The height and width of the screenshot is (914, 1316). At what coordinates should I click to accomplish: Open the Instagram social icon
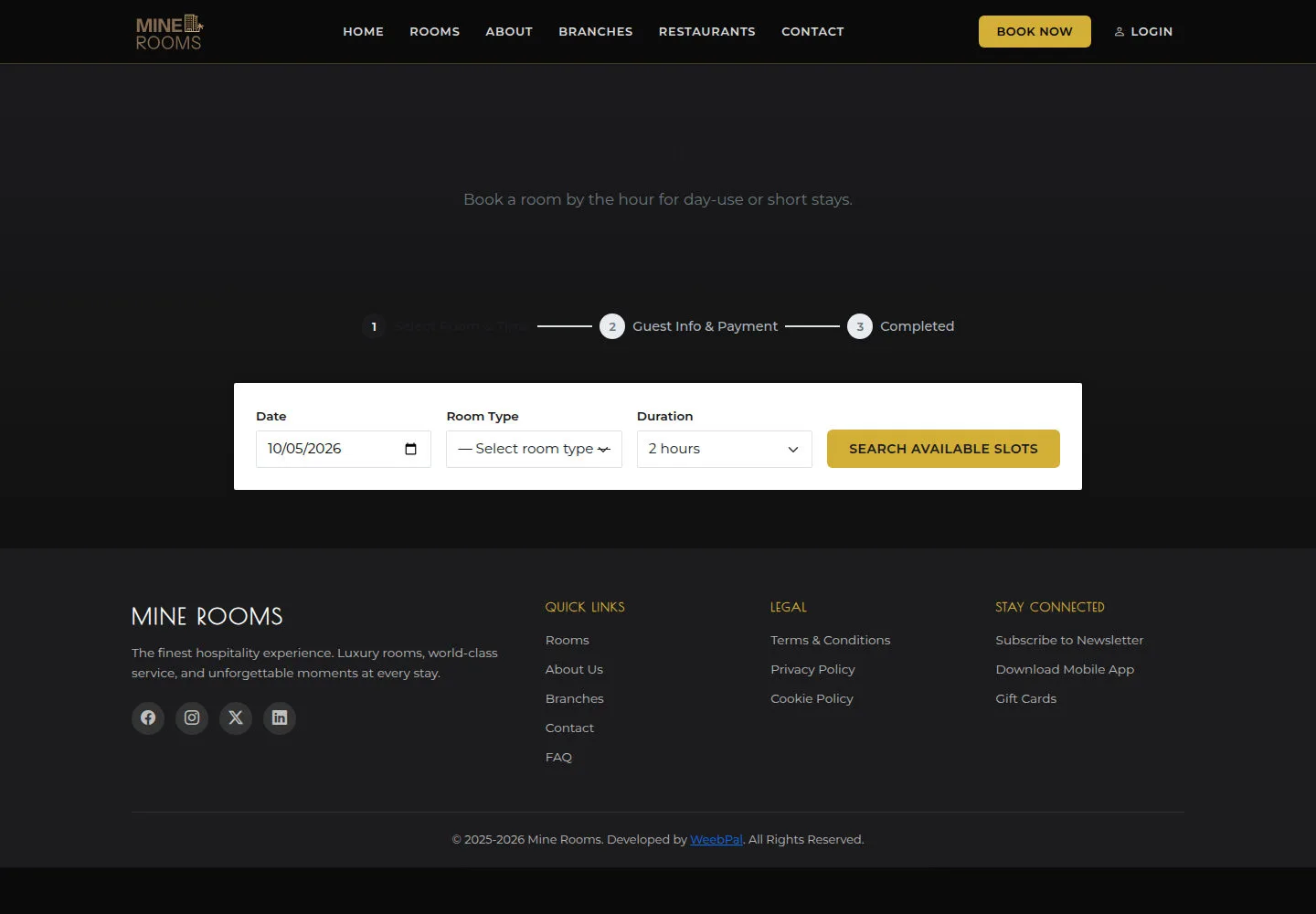pyautogui.click(x=192, y=717)
